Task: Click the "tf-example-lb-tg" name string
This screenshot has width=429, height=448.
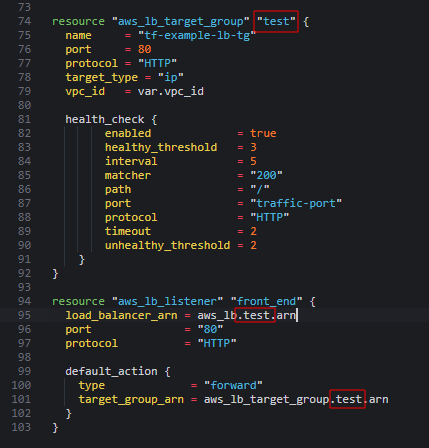Action: pos(197,35)
